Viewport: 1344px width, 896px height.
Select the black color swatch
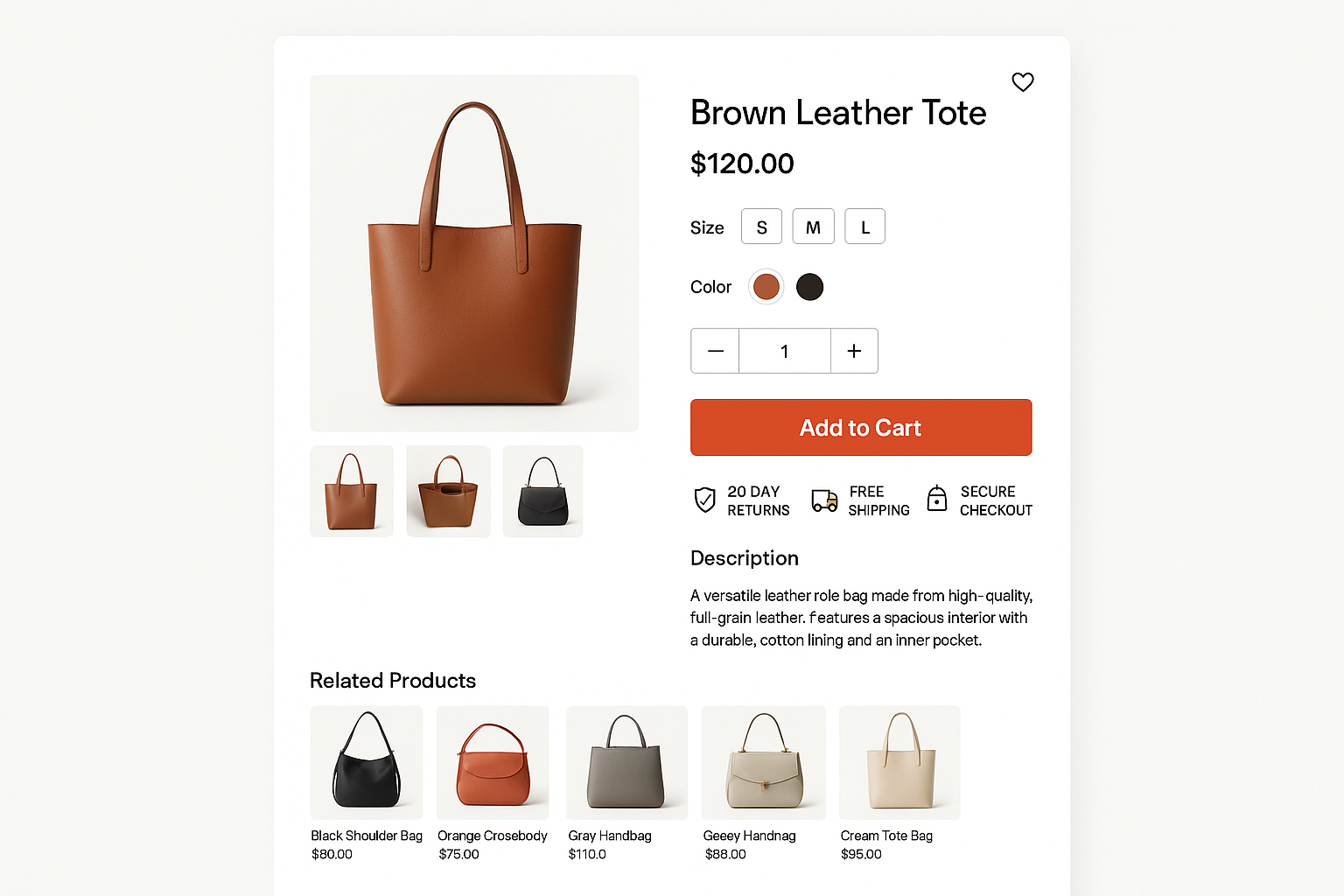(x=809, y=286)
